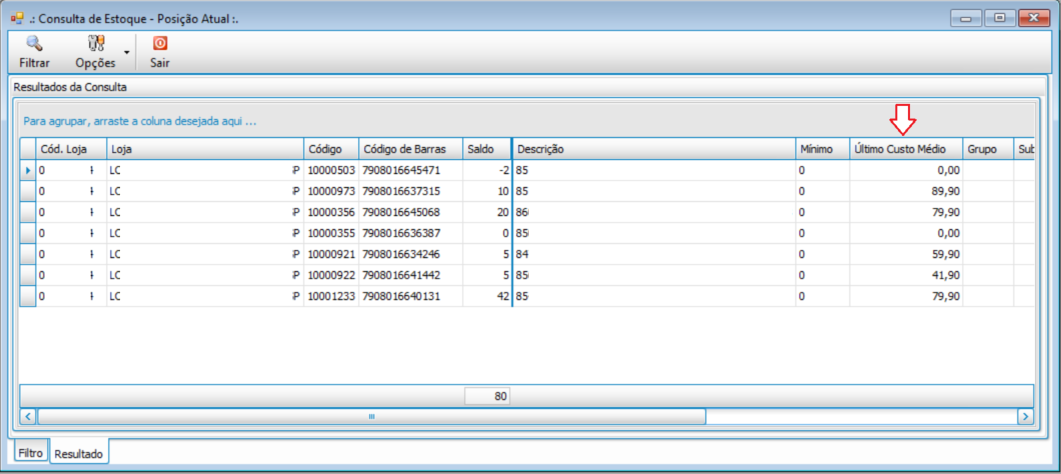The image size is (1061, 474).
Task: Click code cell 10000973
Action: (331, 191)
